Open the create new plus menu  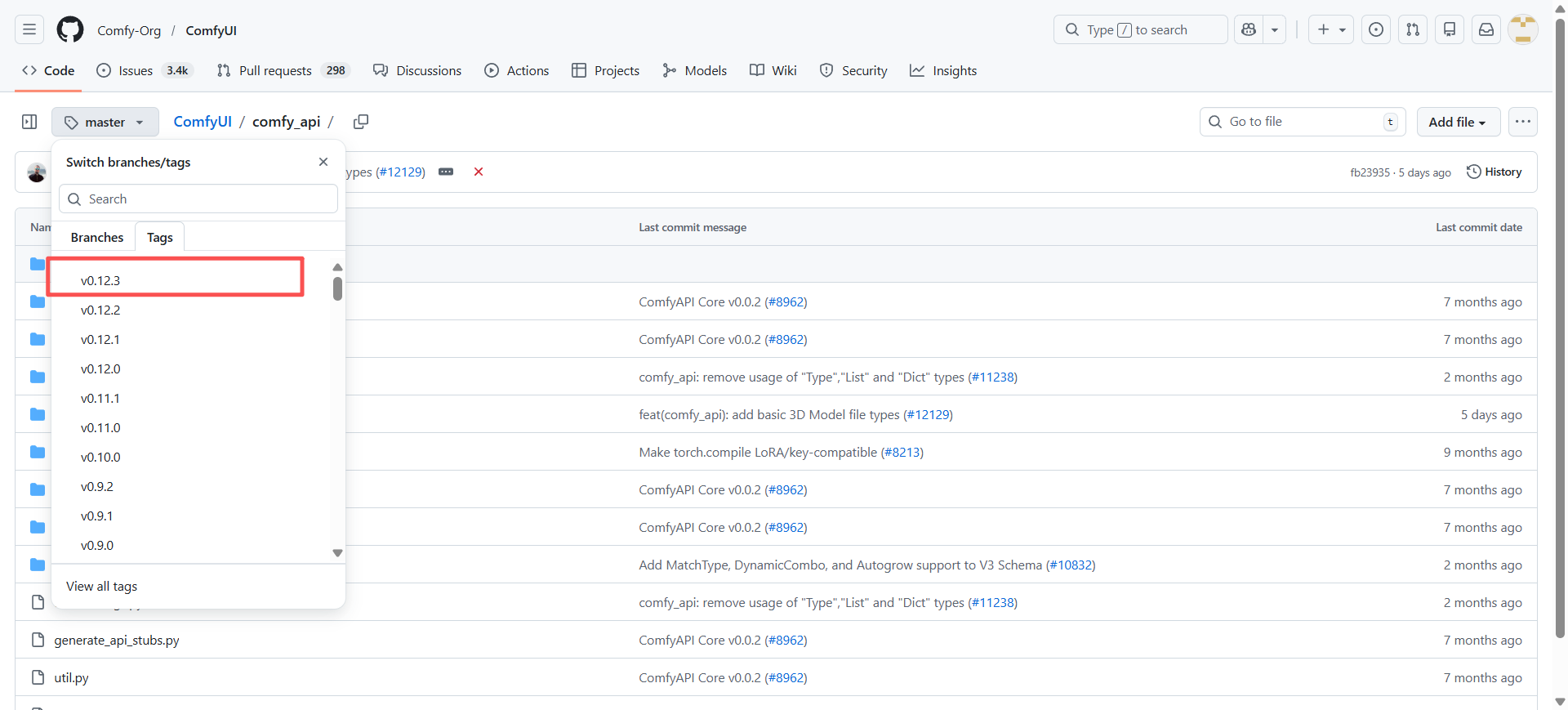pyautogui.click(x=1331, y=30)
